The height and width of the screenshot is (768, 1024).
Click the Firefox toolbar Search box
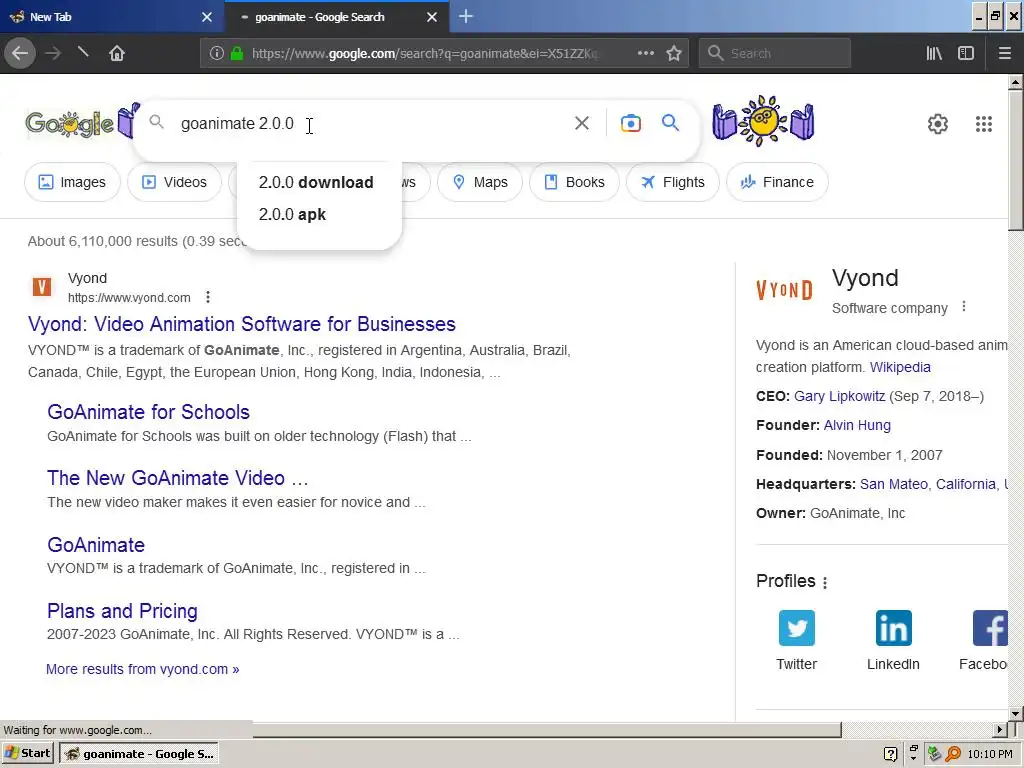pyautogui.click(x=775, y=53)
